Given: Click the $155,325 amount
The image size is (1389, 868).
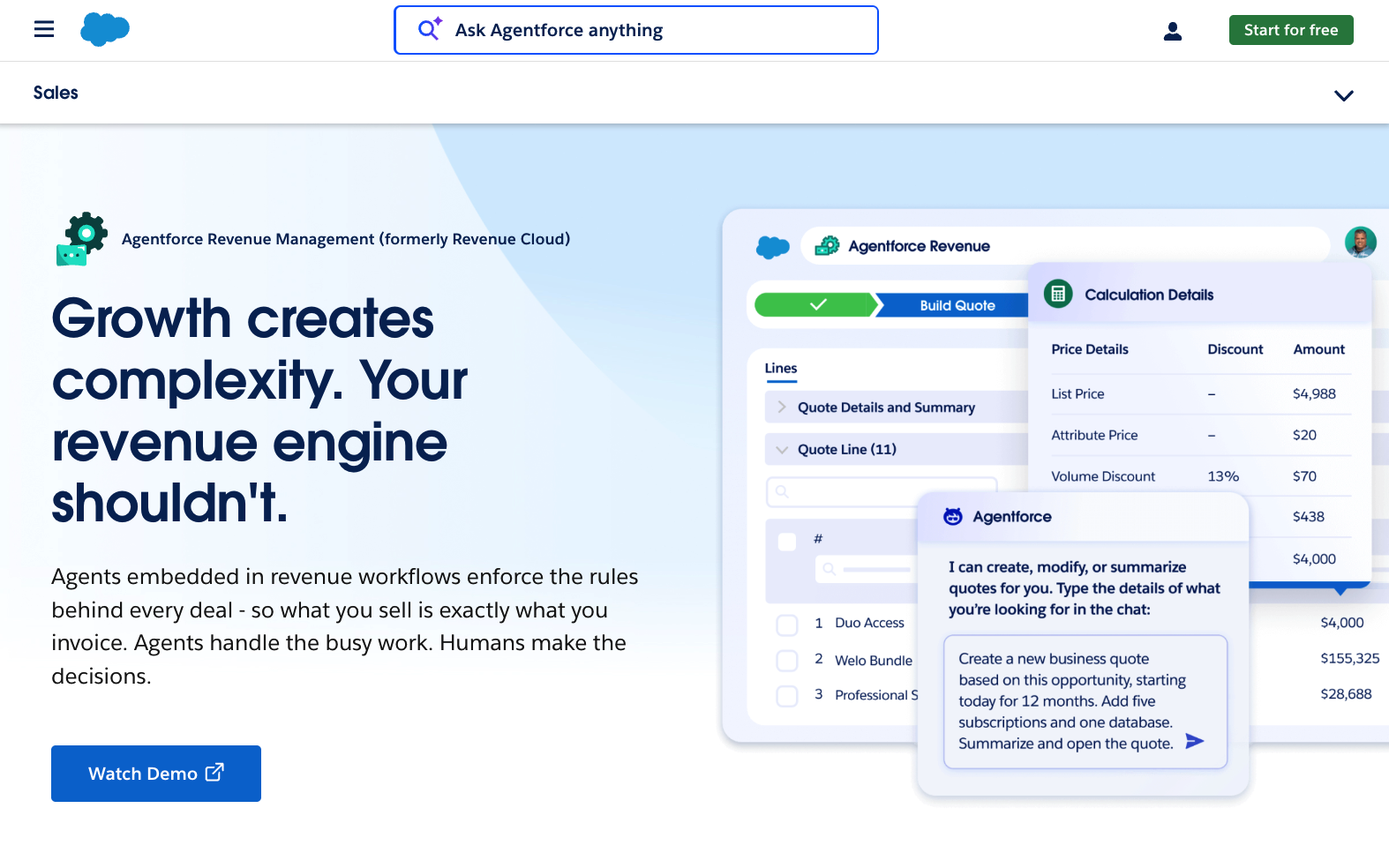Looking at the screenshot, I should tap(1350, 658).
